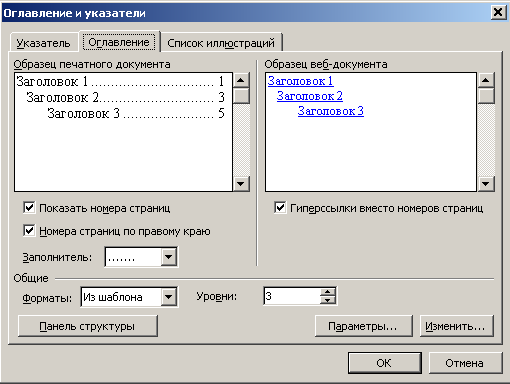Click Заголовок 2 link in web preview
Viewport: 510px width, 384px height.
tap(310, 96)
